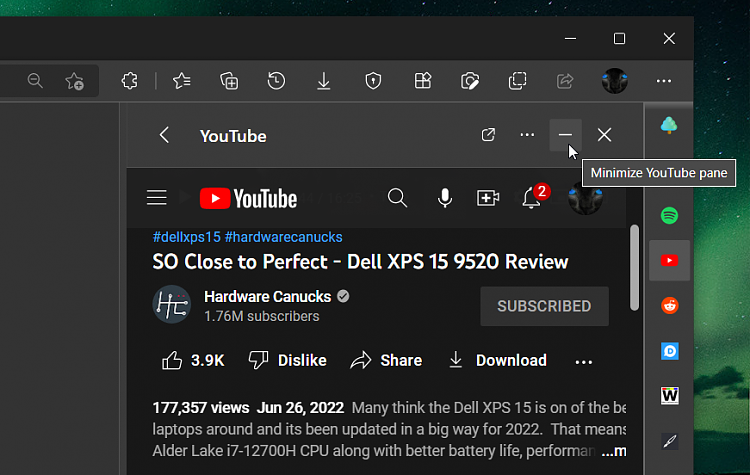Screen dimensions: 750x475
Task: Open YouTube notifications bell
Action: click(532, 198)
